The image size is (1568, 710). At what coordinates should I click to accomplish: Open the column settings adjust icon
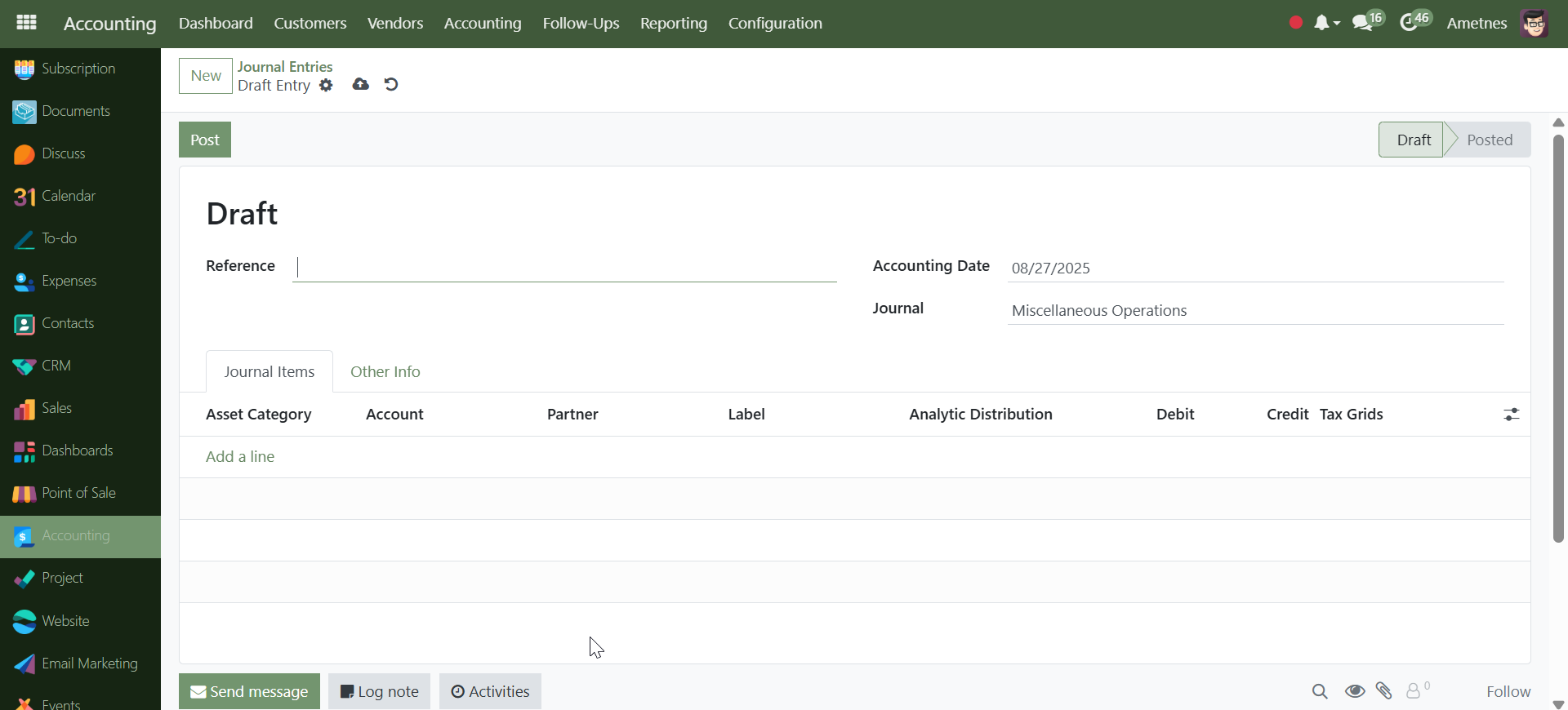(1511, 415)
